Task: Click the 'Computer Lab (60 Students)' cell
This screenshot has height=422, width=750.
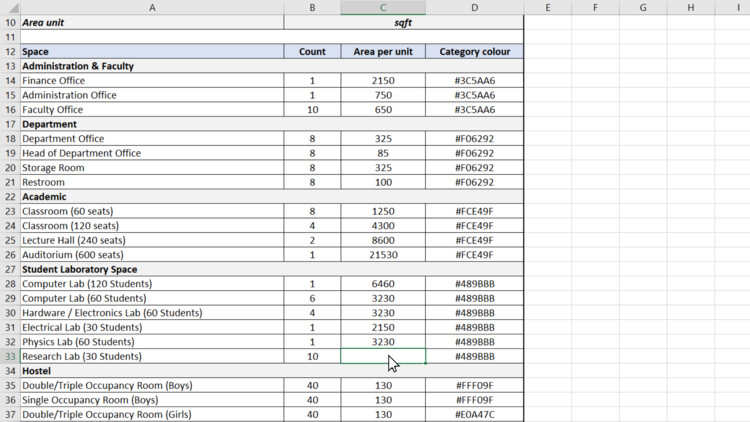Action: coord(152,298)
